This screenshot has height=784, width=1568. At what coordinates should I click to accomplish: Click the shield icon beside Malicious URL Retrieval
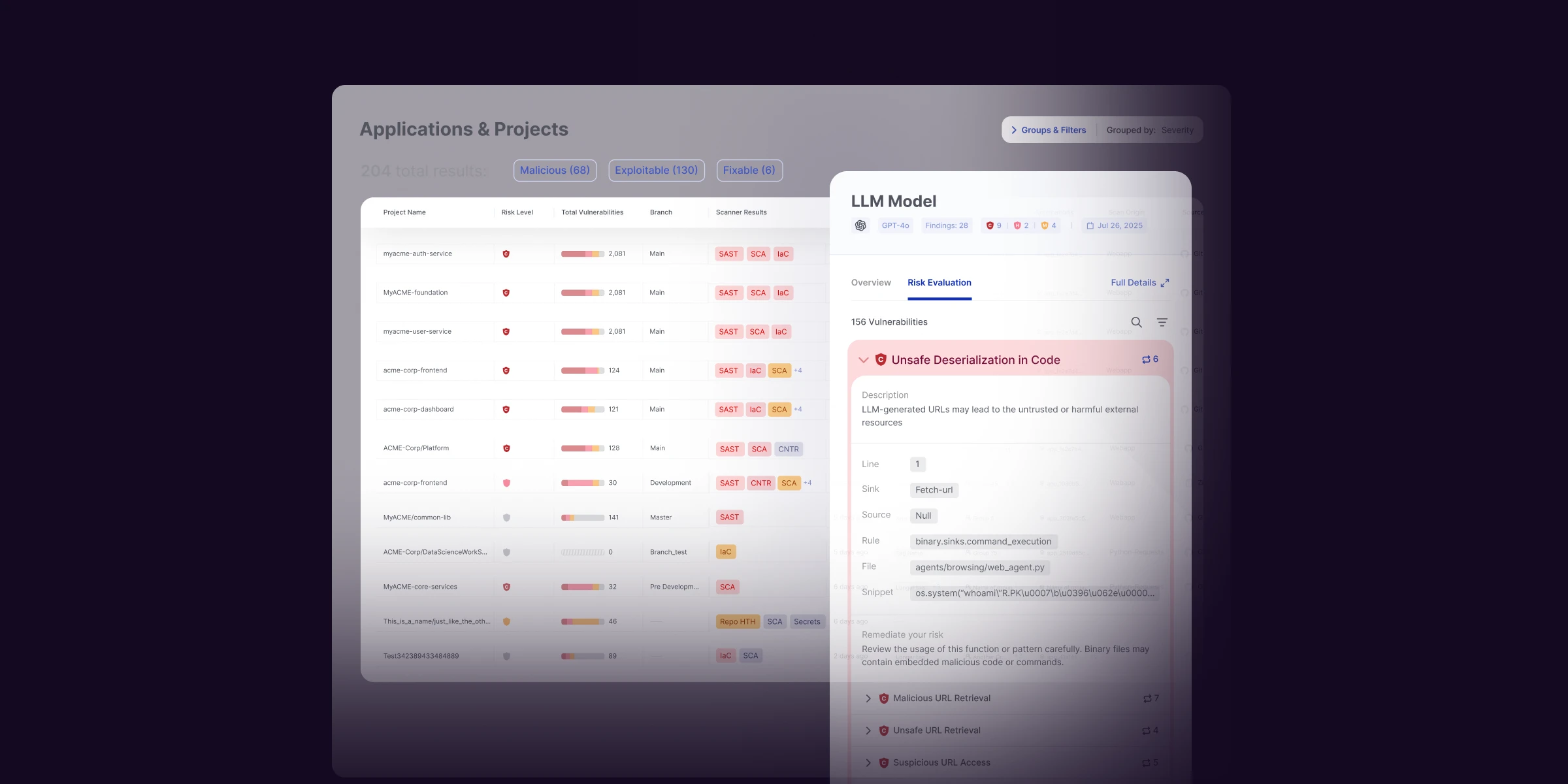click(x=884, y=698)
